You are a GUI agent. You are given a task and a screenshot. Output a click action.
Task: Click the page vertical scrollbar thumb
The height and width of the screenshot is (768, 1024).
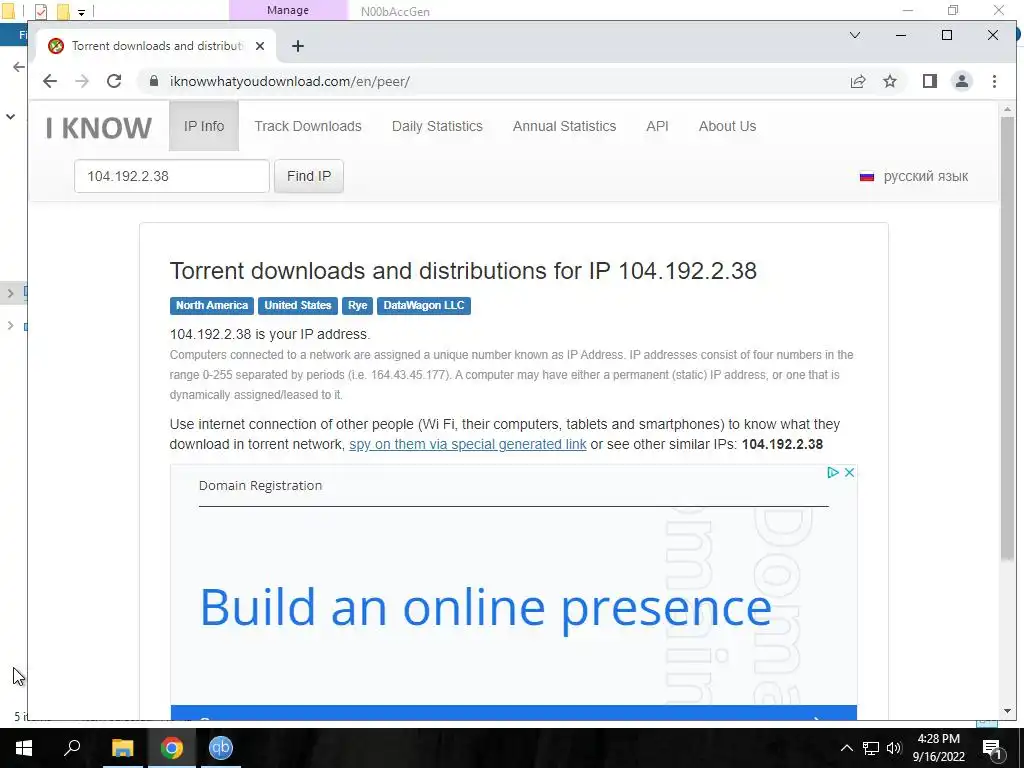pyautogui.click(x=1007, y=338)
